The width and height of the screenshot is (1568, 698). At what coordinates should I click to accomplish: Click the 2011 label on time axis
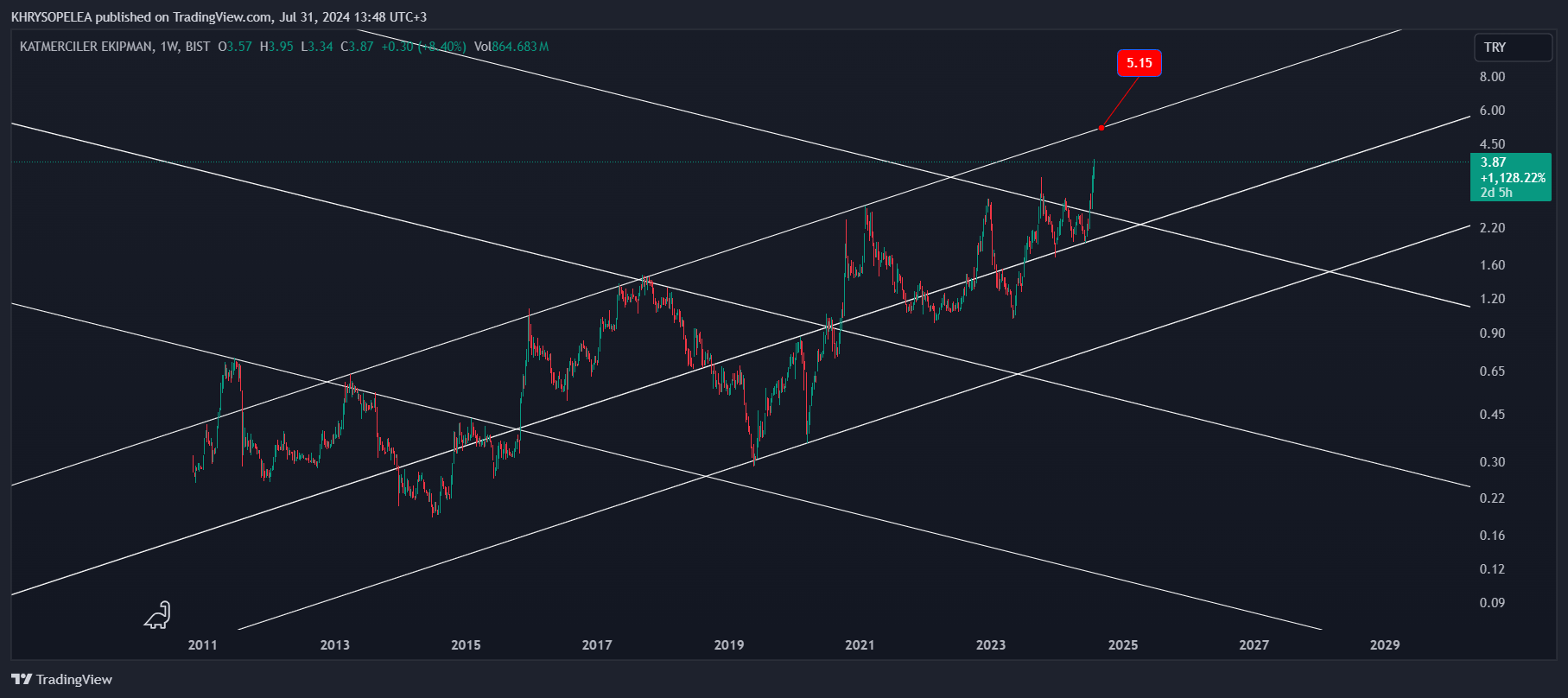[203, 645]
